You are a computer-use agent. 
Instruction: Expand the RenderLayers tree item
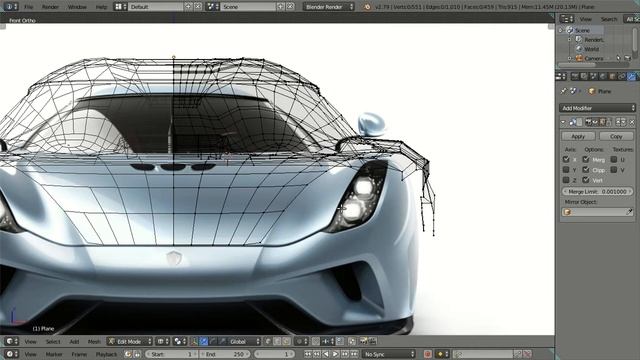[x=570, y=40]
